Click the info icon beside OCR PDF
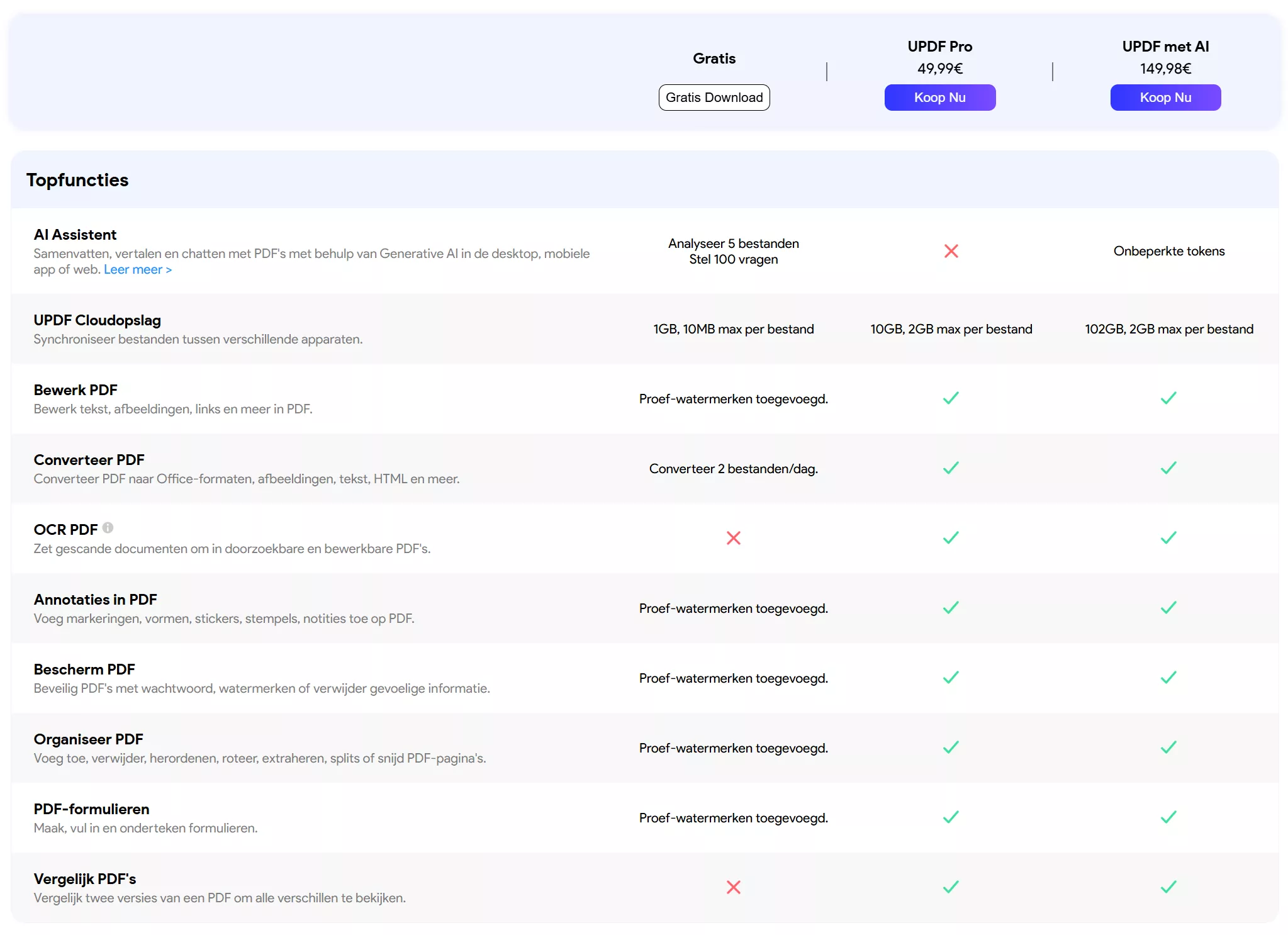The height and width of the screenshot is (935, 1288). [x=108, y=528]
